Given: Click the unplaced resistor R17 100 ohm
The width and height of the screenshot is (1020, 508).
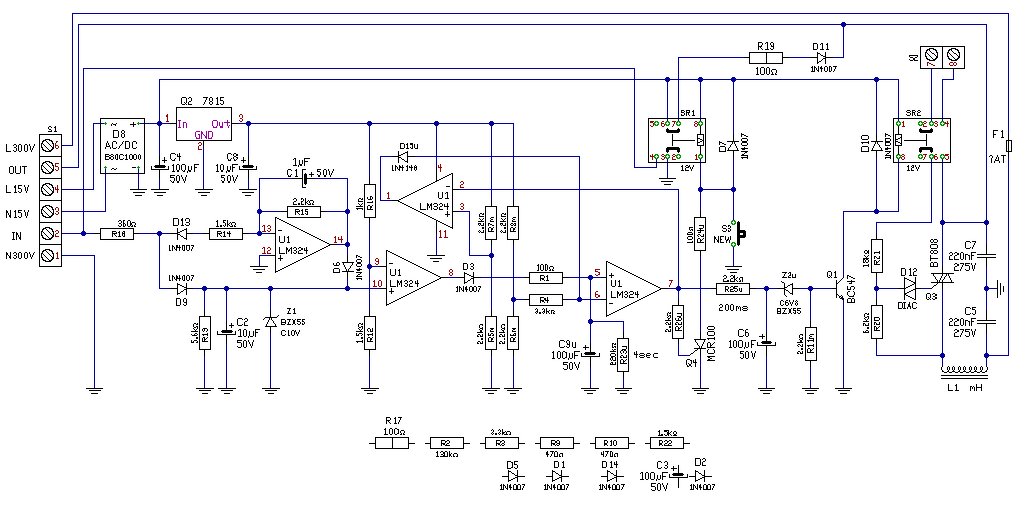Looking at the screenshot, I should coord(391,442).
